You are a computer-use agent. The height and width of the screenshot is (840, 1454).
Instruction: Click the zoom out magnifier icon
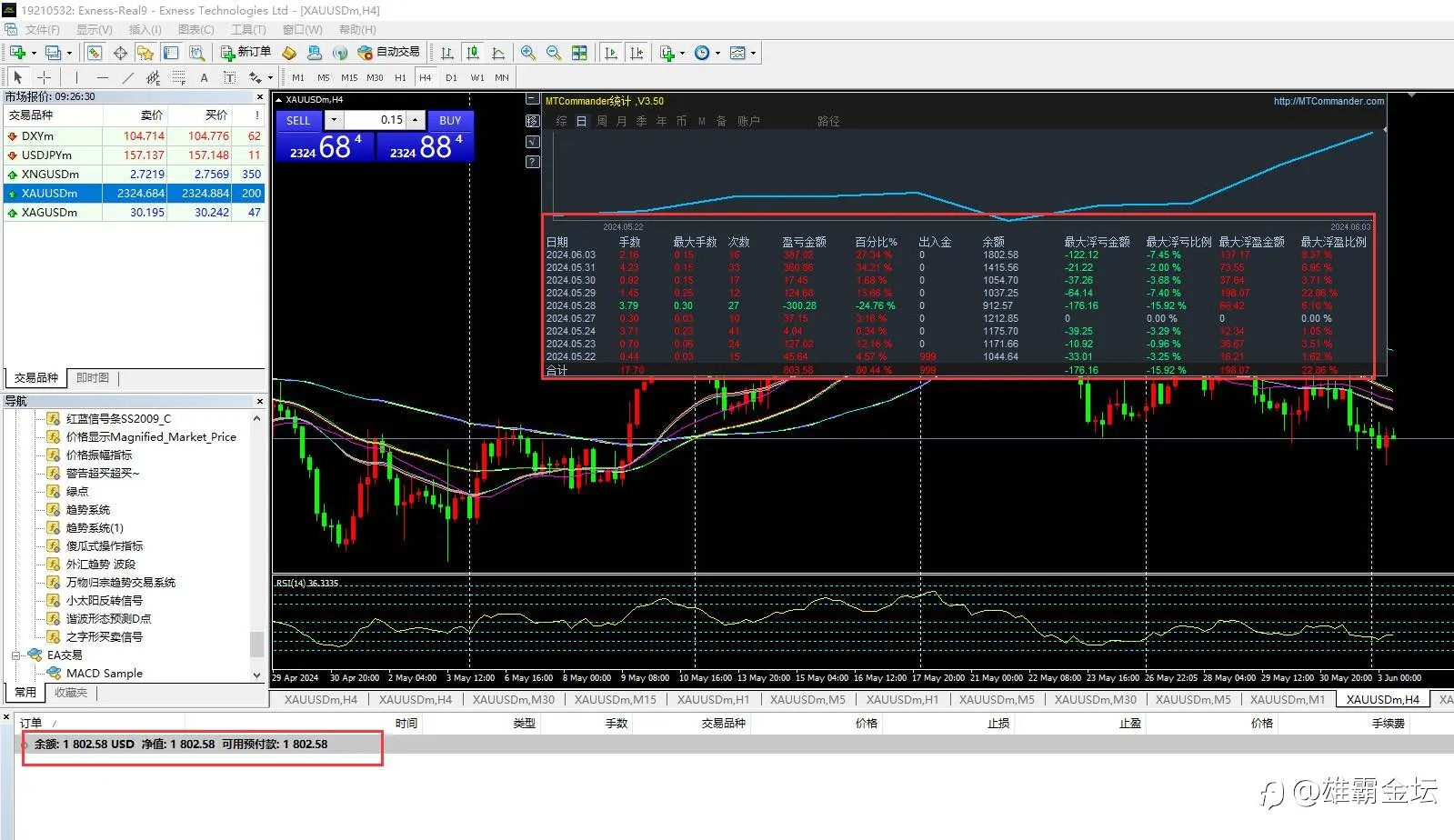point(553,53)
